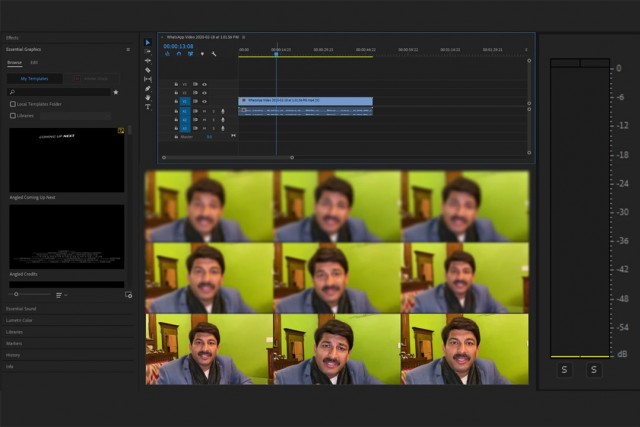Select the Angled Credits template thumbnail
This screenshot has height=427, width=640.
pyautogui.click(x=67, y=237)
